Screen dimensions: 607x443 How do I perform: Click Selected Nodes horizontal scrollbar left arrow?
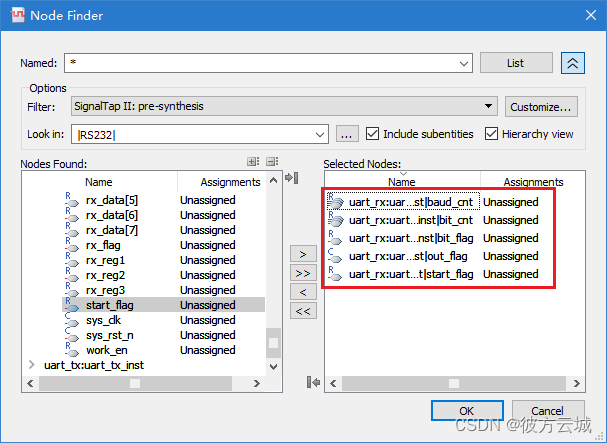(x=333, y=383)
